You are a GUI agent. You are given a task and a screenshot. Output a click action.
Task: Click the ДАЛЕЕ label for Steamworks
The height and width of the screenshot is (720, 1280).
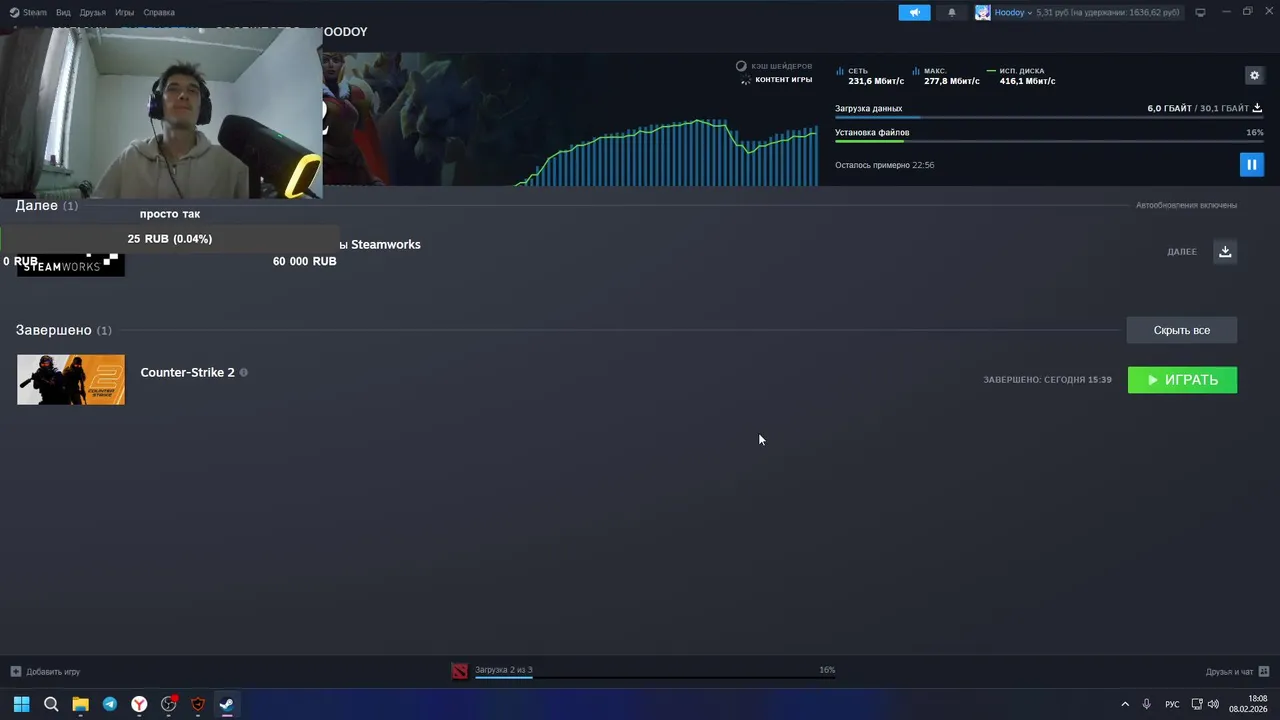coord(1182,252)
